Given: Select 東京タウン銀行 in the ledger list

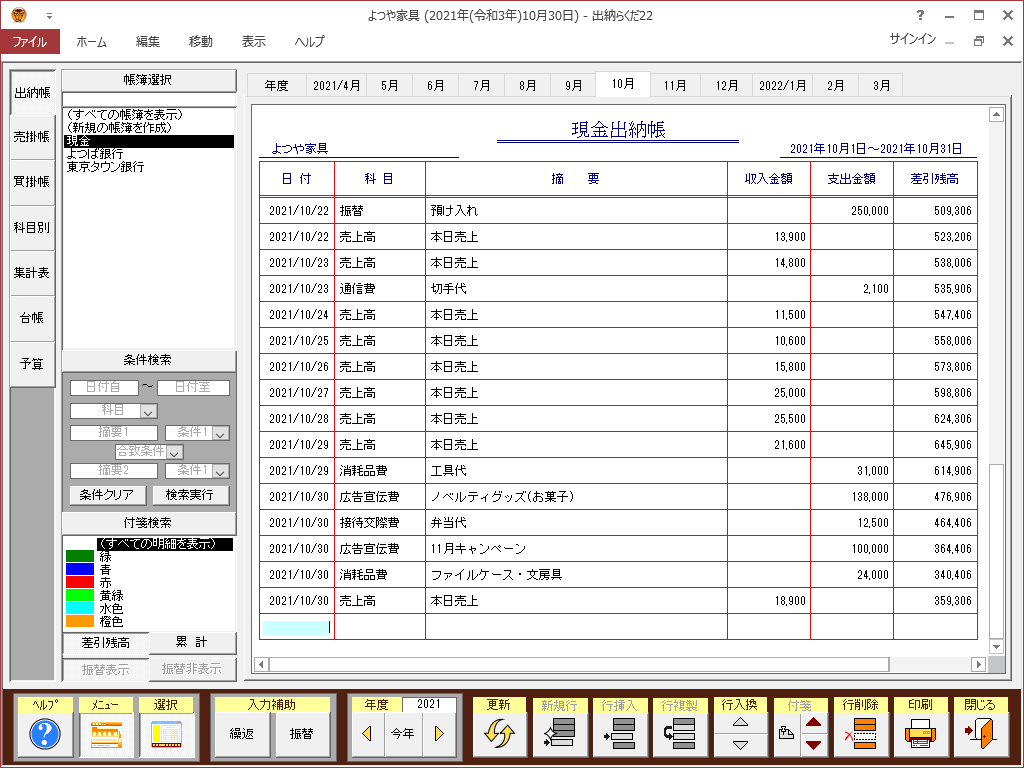Looking at the screenshot, I should [x=149, y=167].
